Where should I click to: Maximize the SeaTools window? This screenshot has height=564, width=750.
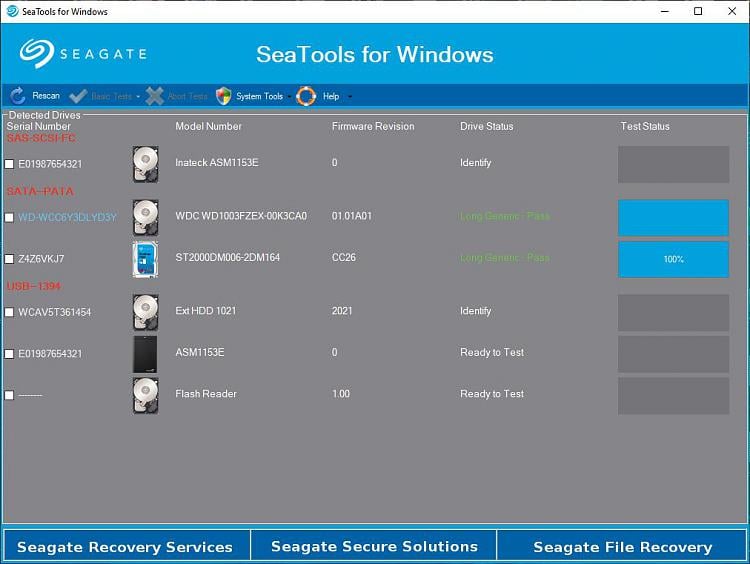click(x=698, y=11)
